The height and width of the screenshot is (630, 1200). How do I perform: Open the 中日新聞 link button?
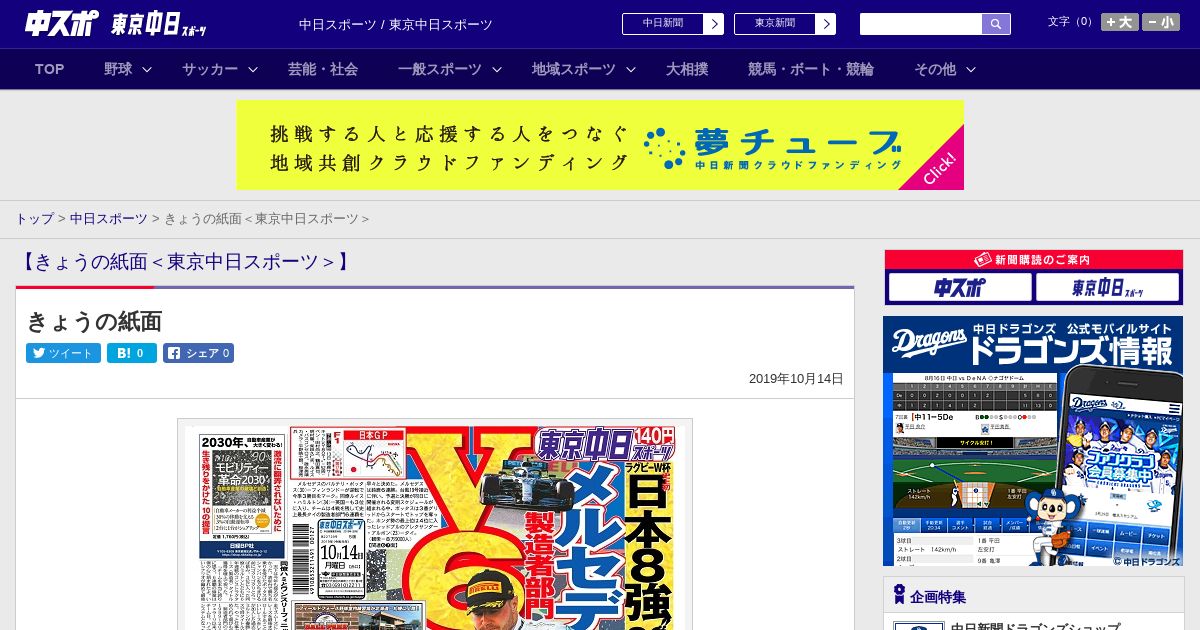point(662,24)
